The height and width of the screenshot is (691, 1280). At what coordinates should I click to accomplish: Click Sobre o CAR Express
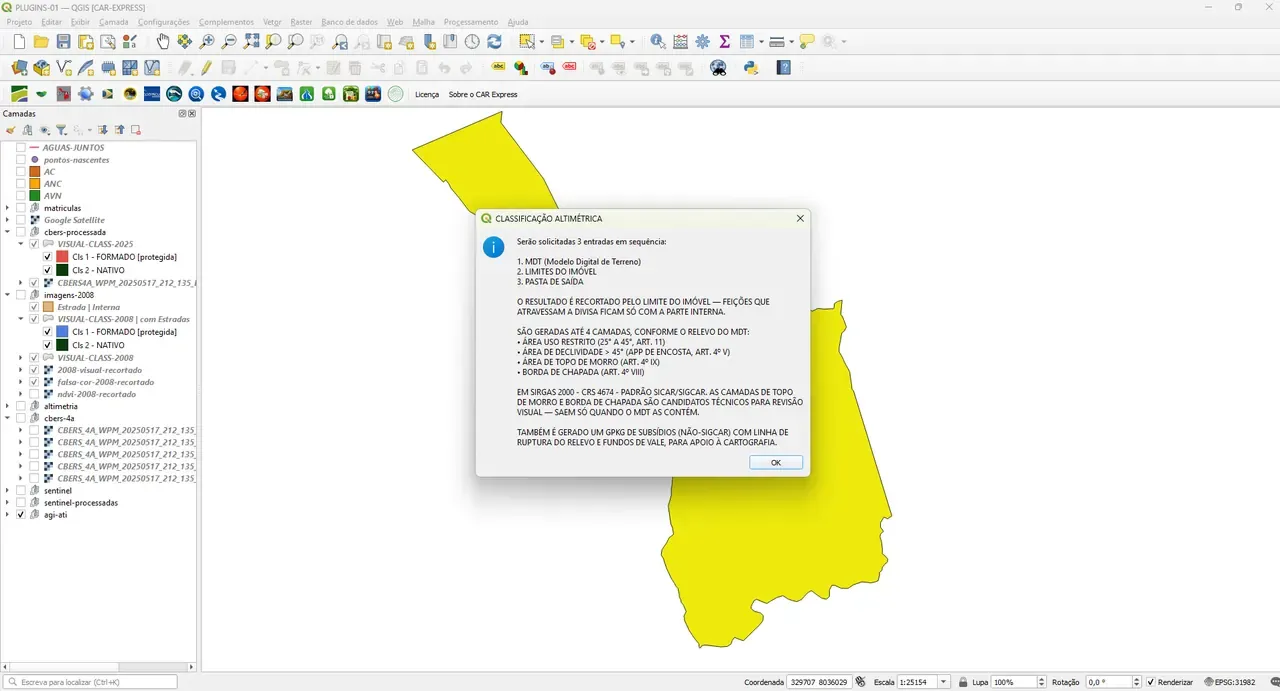coord(483,94)
